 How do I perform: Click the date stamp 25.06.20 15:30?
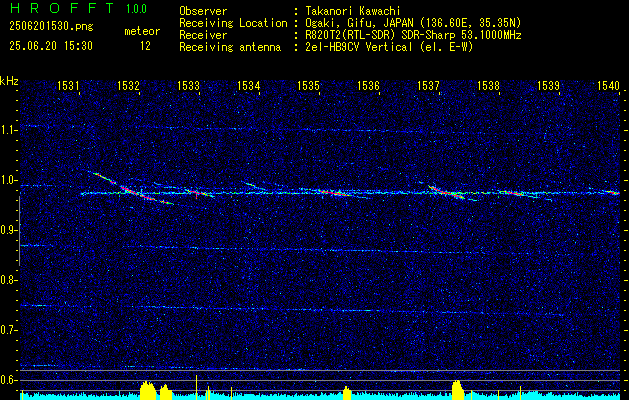(x=51, y=46)
